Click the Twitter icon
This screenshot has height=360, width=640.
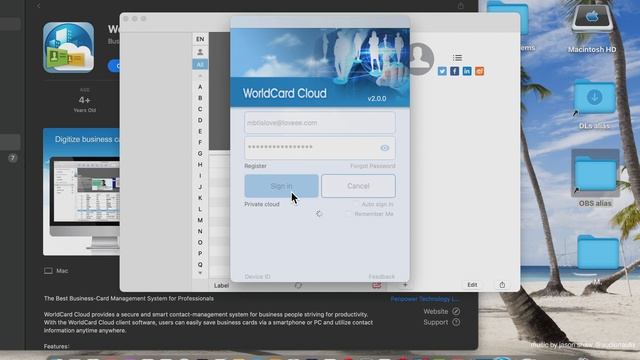pyautogui.click(x=442, y=71)
